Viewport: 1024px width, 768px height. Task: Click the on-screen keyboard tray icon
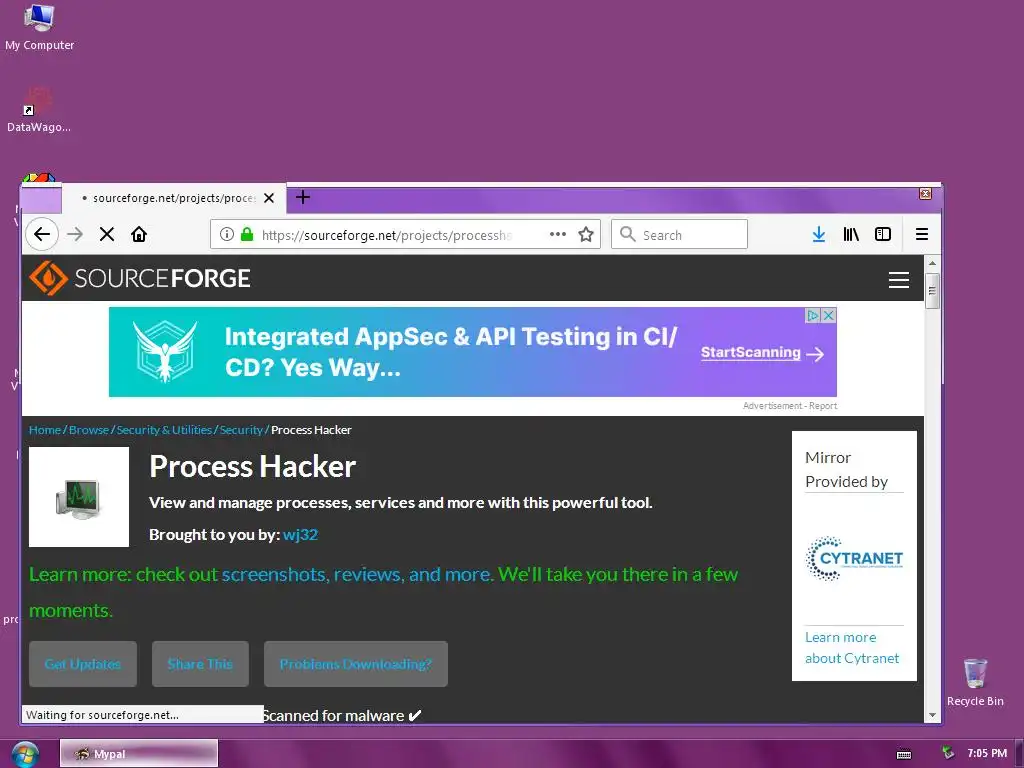point(904,754)
